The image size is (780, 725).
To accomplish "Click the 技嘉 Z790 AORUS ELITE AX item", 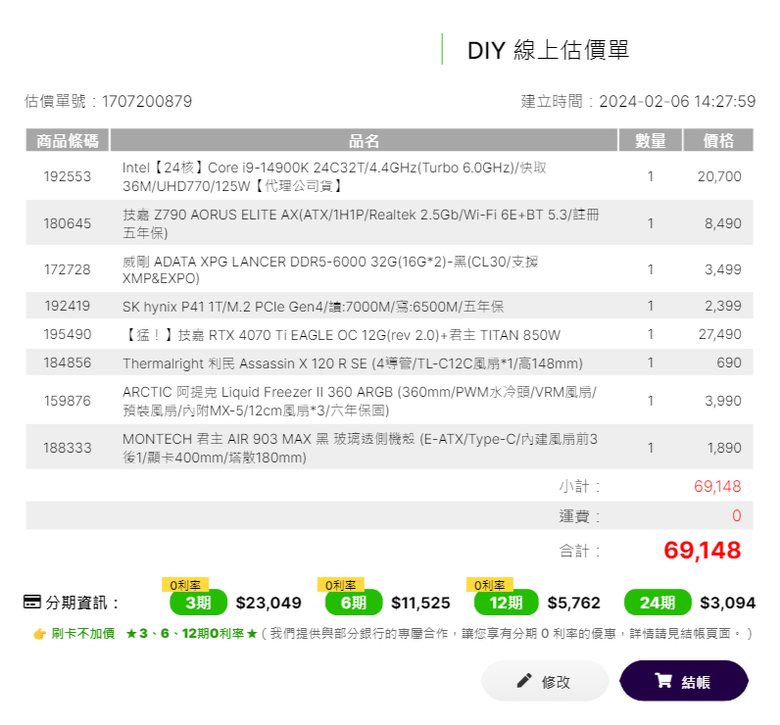I will coord(361,223).
